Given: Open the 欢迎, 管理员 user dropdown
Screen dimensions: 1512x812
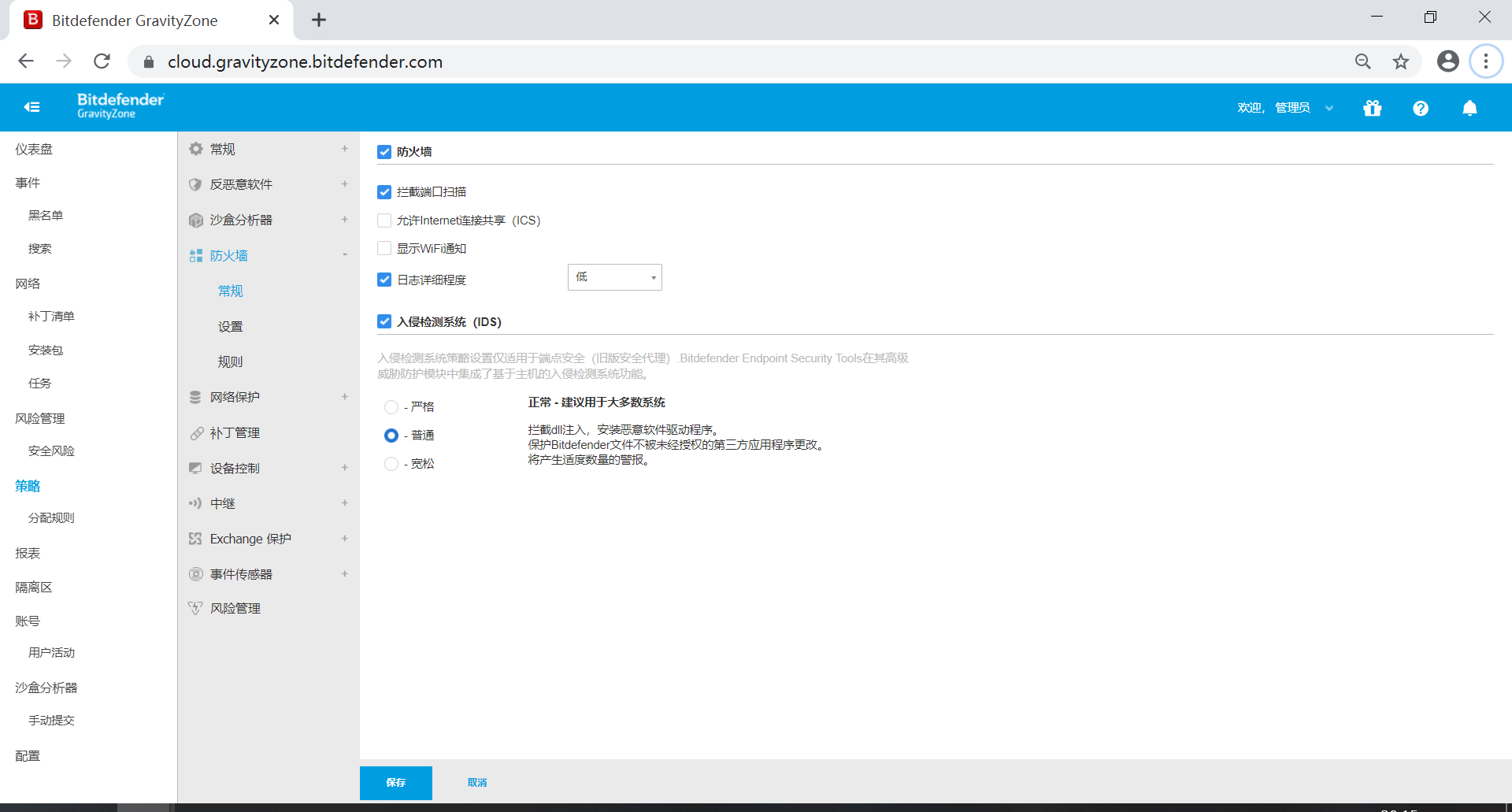Looking at the screenshot, I should point(1285,108).
